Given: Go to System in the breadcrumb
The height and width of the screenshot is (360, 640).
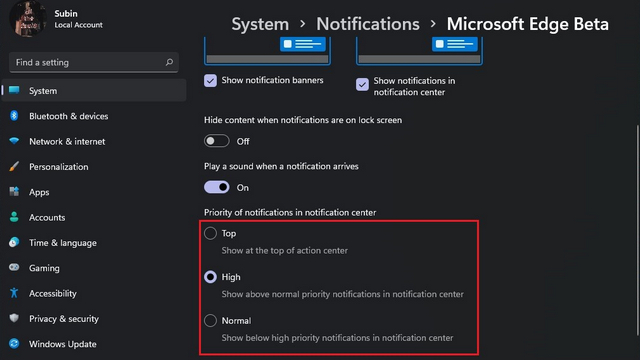Looking at the screenshot, I should coord(260,24).
